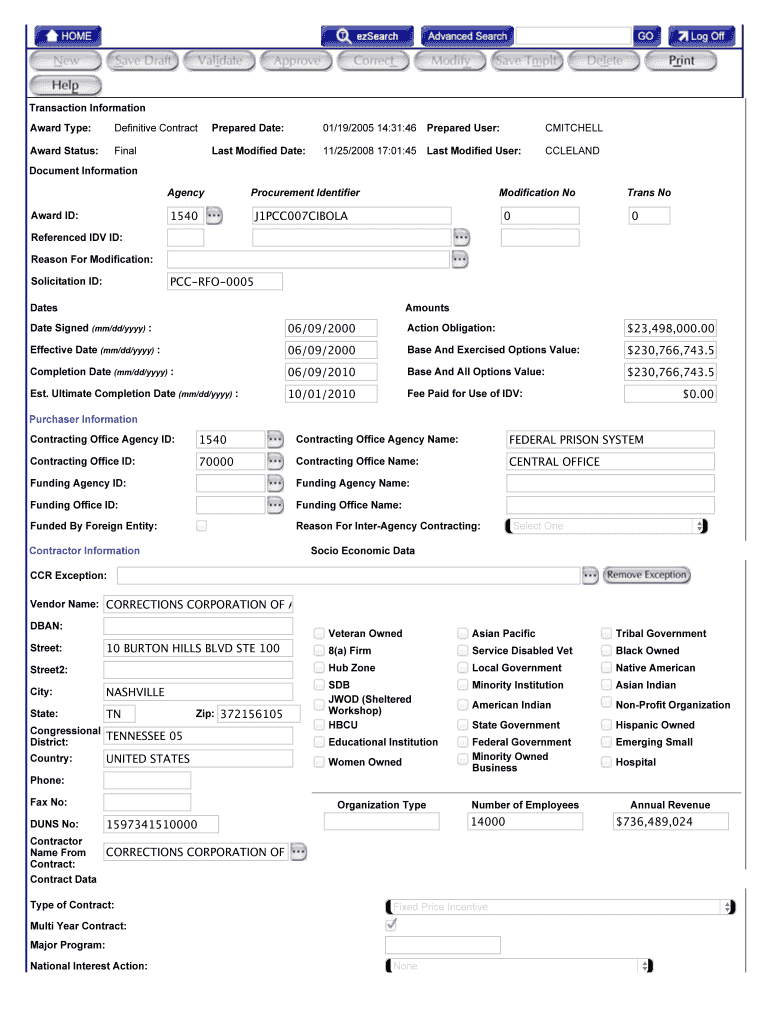The image size is (770, 1024).
Task: Click Advanced Search in the top bar
Action: [467, 36]
